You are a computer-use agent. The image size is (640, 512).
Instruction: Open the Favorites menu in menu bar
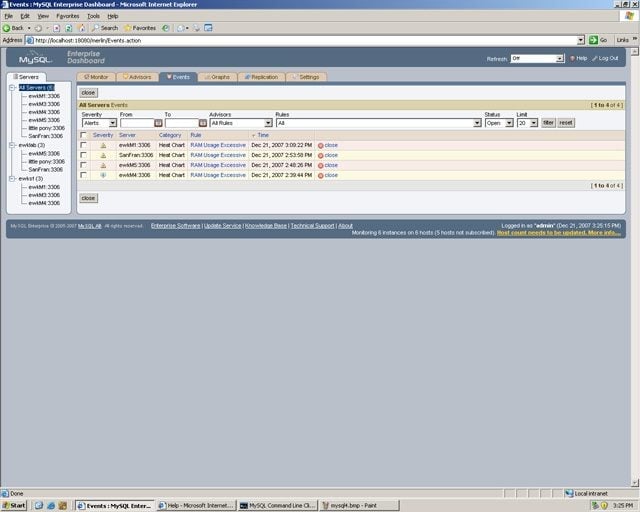[67, 16]
